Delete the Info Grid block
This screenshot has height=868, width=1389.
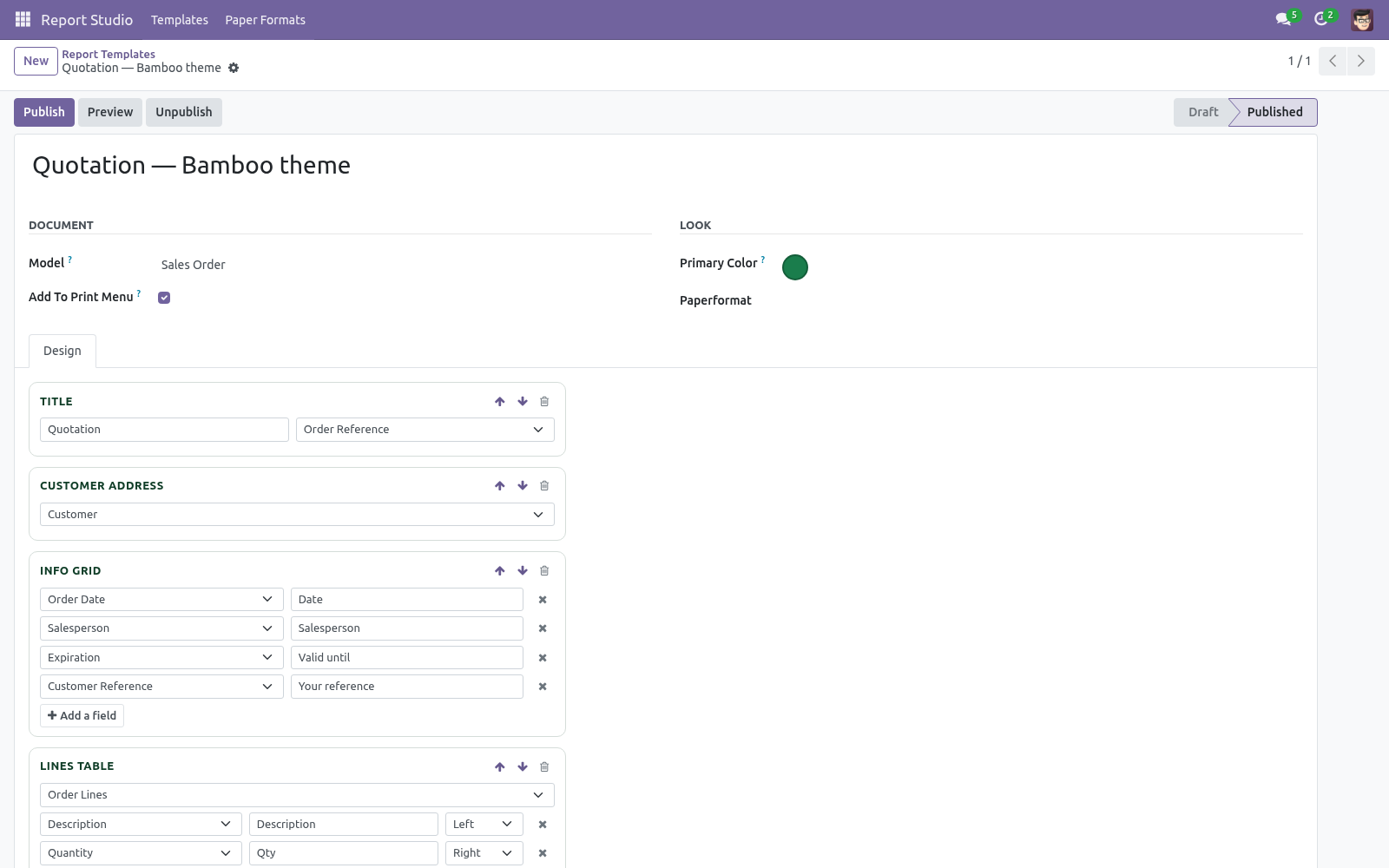[x=544, y=571]
